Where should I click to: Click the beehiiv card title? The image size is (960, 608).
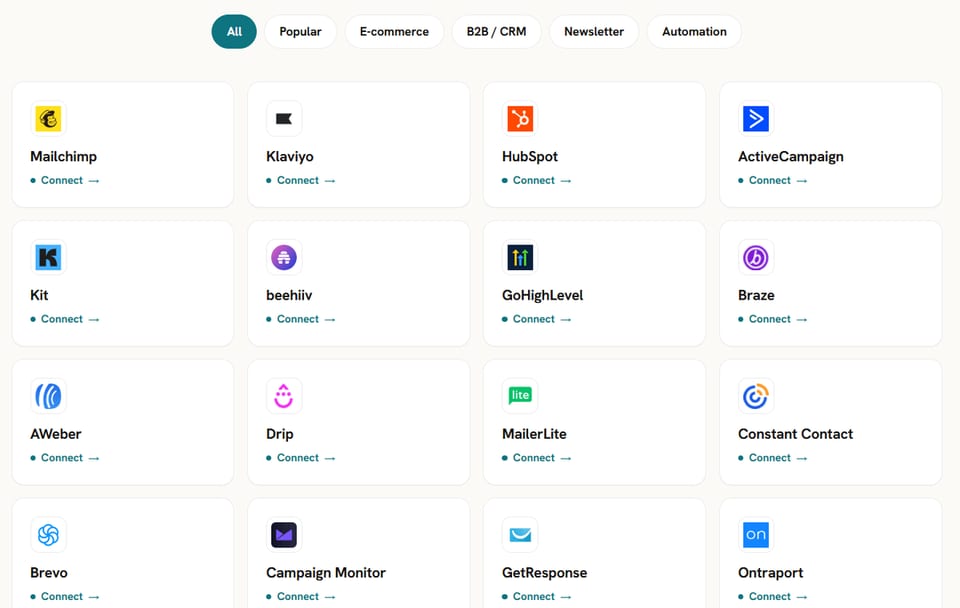tap(289, 295)
